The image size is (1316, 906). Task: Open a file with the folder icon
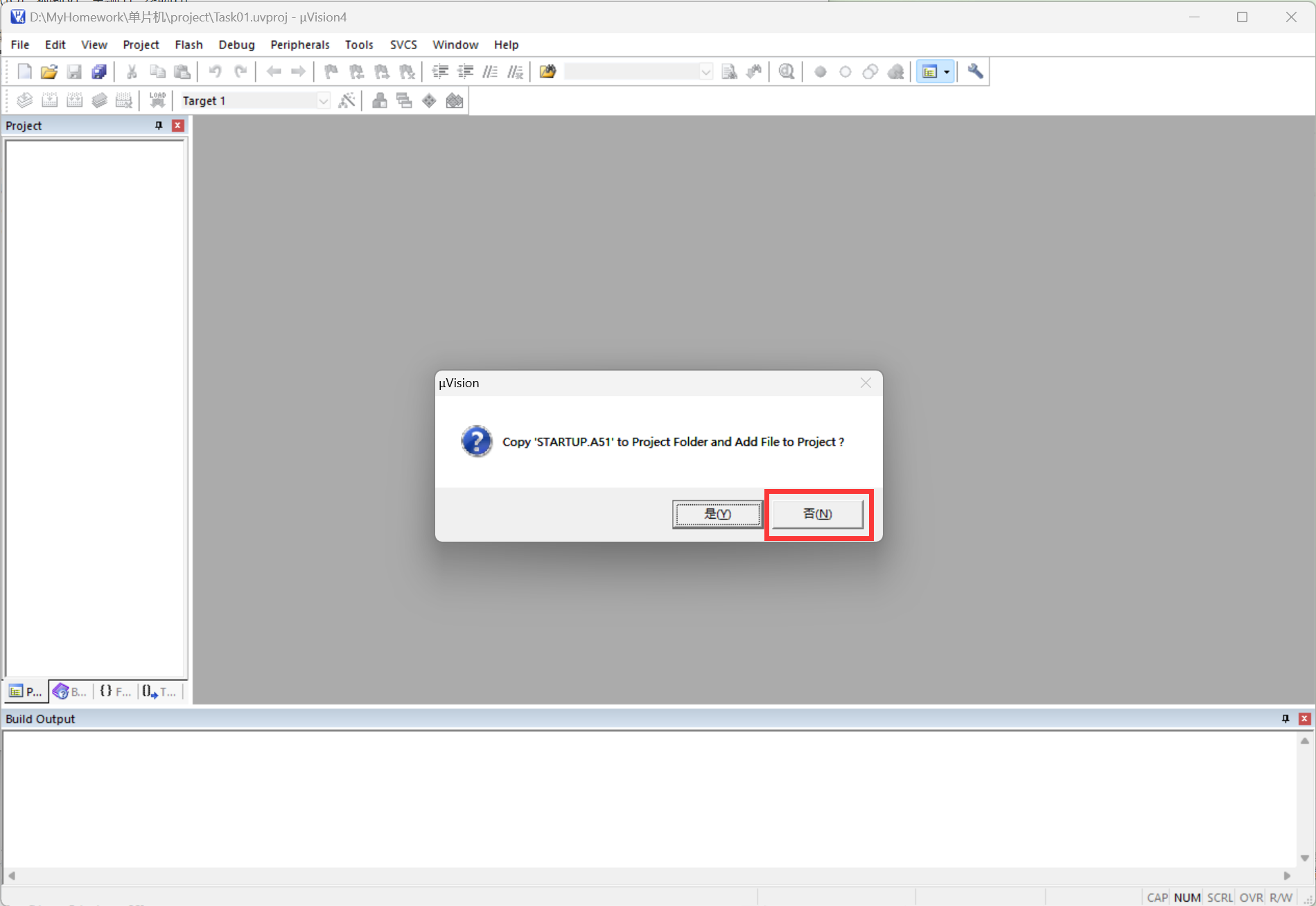pos(49,71)
